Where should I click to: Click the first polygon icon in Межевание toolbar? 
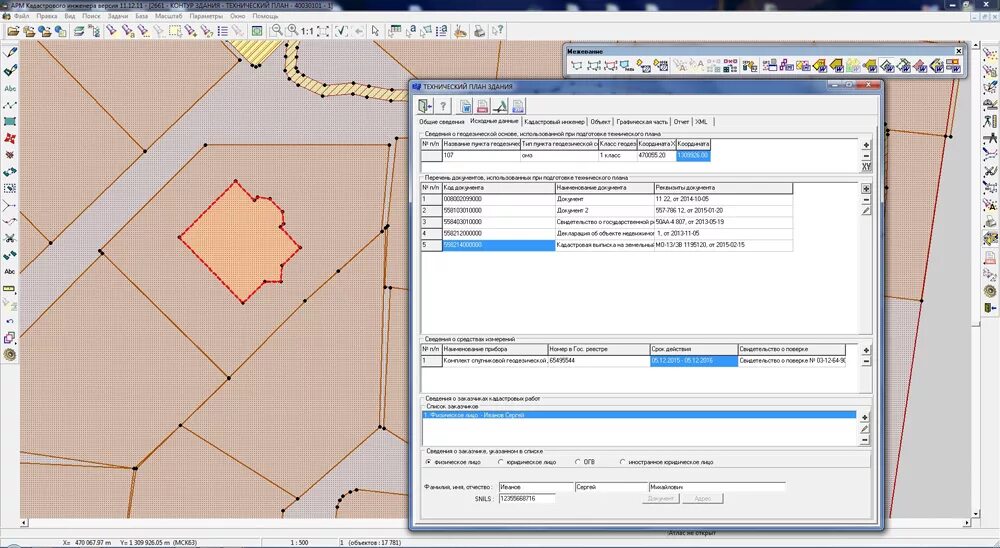pos(577,65)
